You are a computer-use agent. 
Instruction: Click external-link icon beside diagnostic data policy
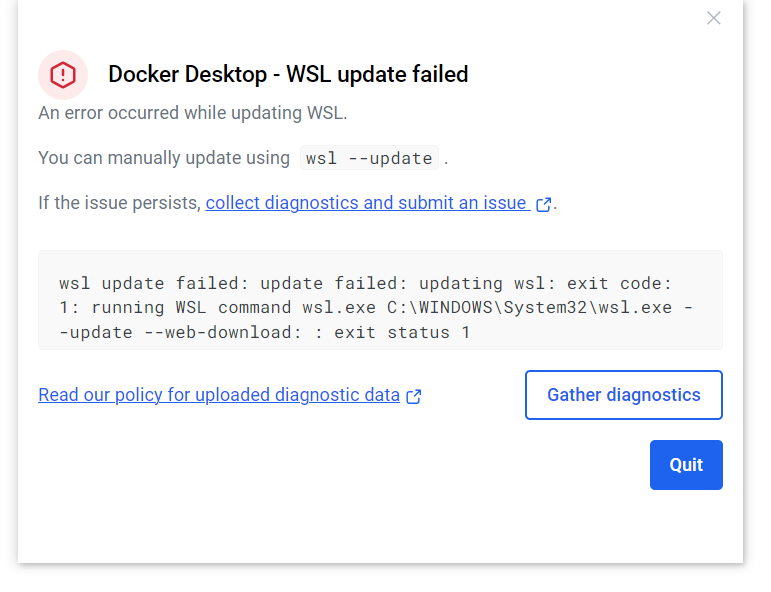[414, 396]
